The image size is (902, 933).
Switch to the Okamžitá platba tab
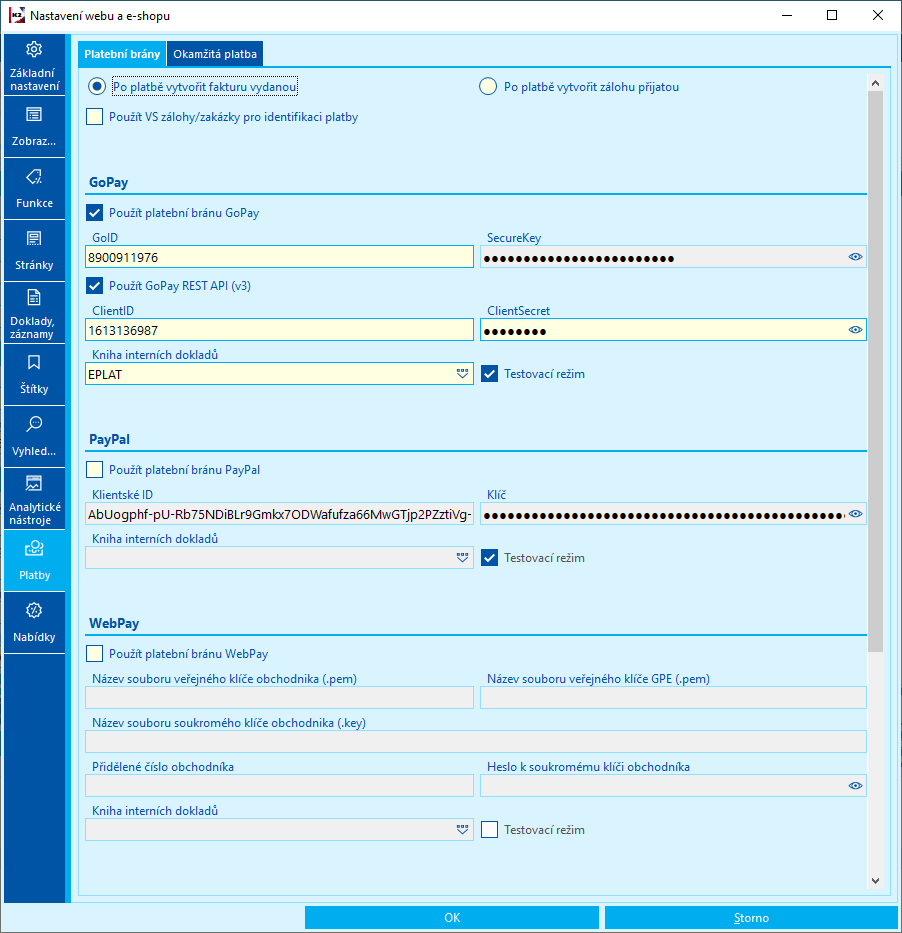tap(215, 54)
